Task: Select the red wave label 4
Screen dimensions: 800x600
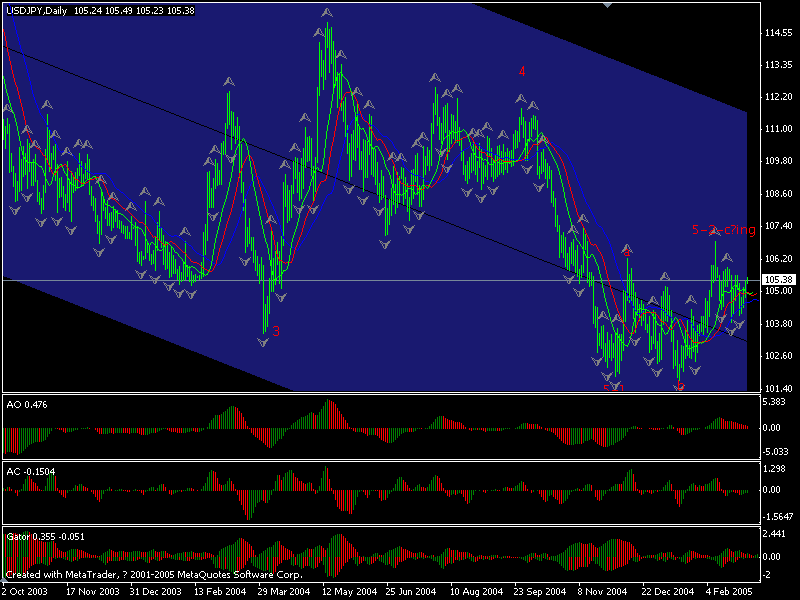Action: pos(522,71)
